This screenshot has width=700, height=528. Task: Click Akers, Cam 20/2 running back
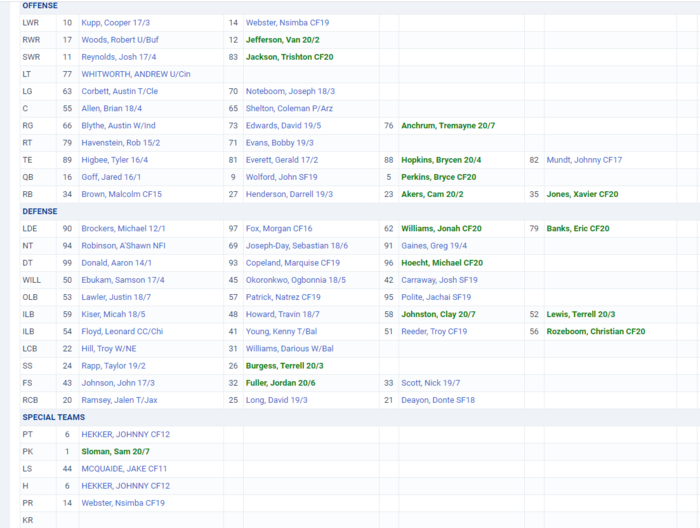pyautogui.click(x=432, y=194)
